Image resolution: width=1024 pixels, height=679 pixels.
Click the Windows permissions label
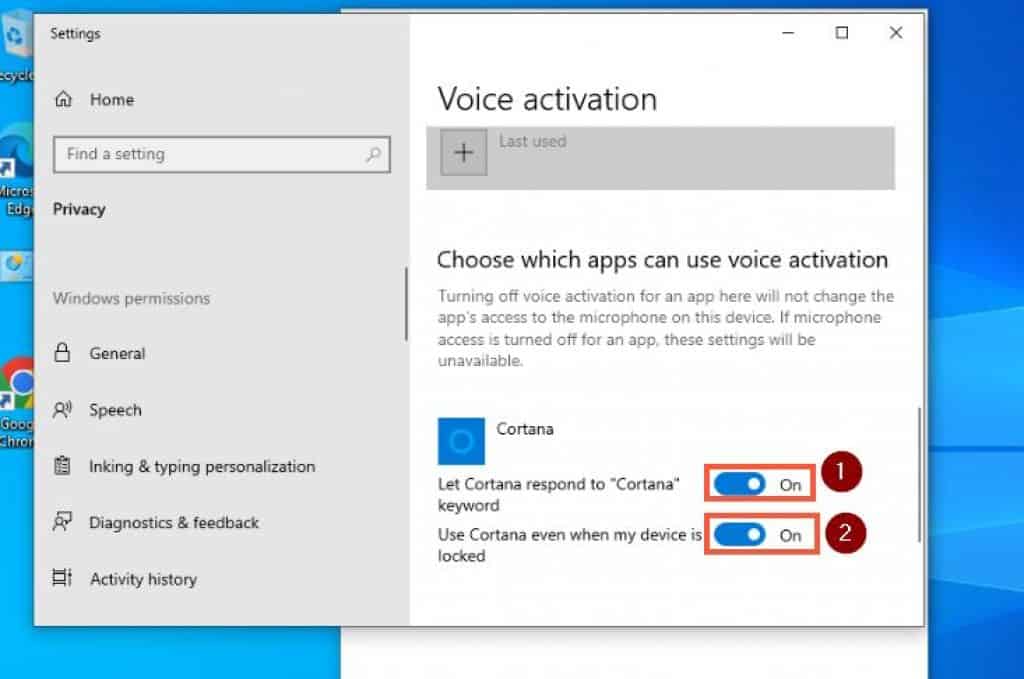(131, 298)
